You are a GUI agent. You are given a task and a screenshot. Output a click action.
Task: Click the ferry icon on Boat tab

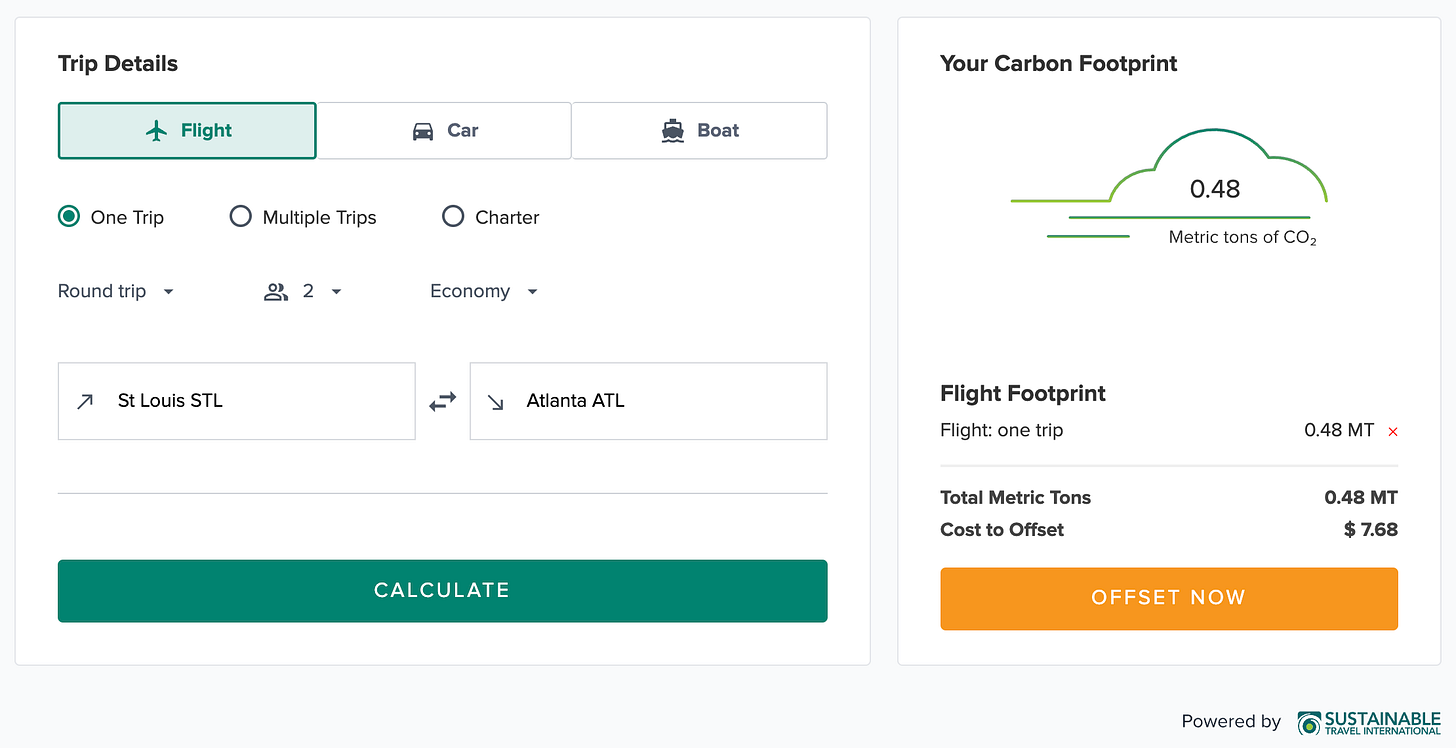pos(673,131)
